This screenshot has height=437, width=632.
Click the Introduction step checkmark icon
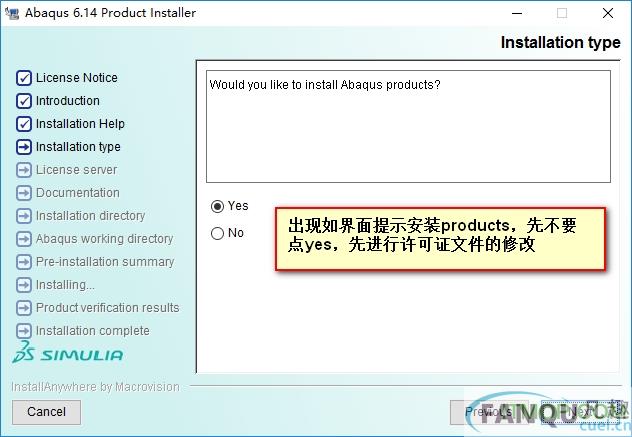point(24,101)
